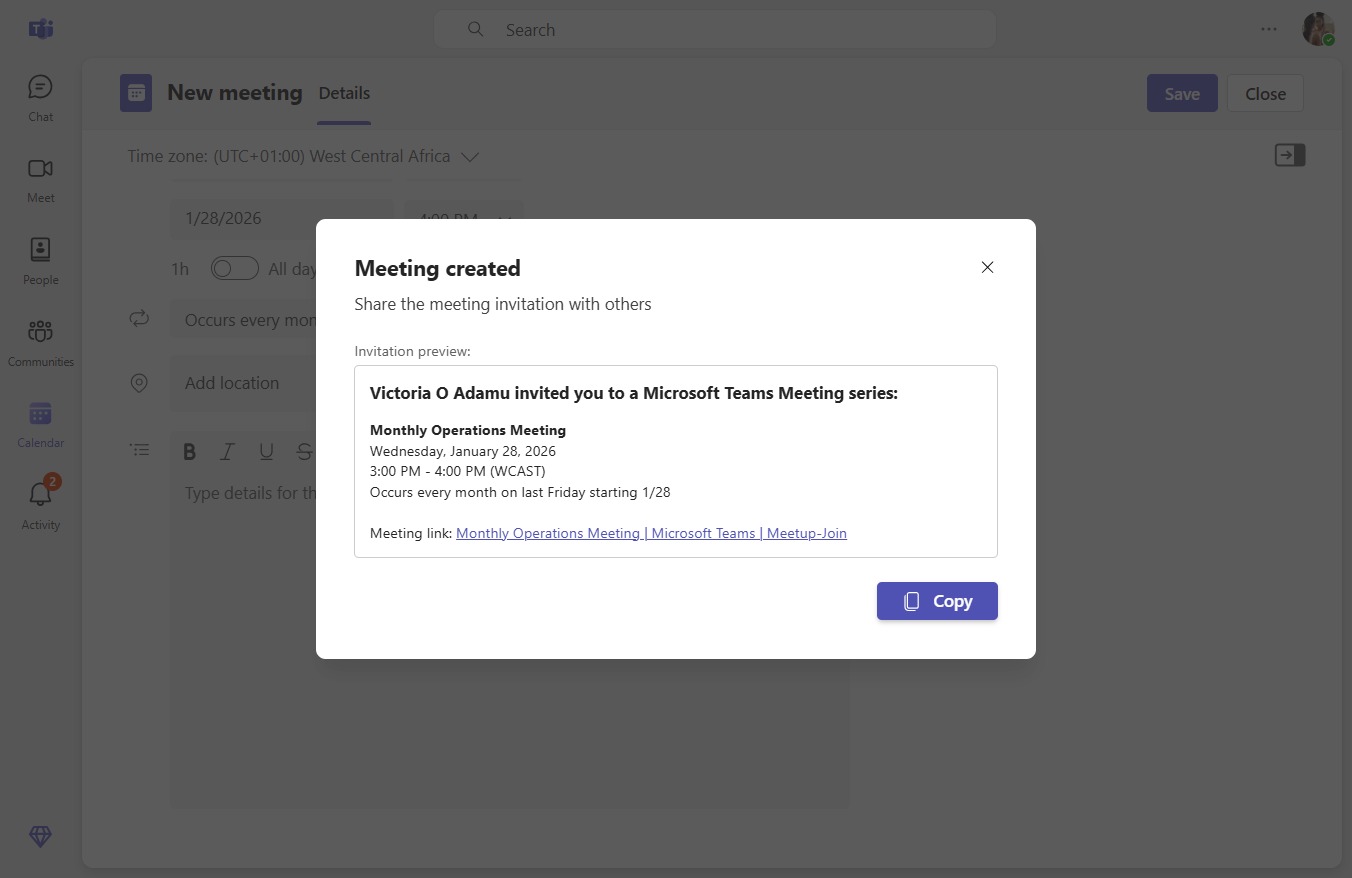Toggle the side panel arrow icon
Viewport: 1352px width, 878px height.
[1290, 155]
